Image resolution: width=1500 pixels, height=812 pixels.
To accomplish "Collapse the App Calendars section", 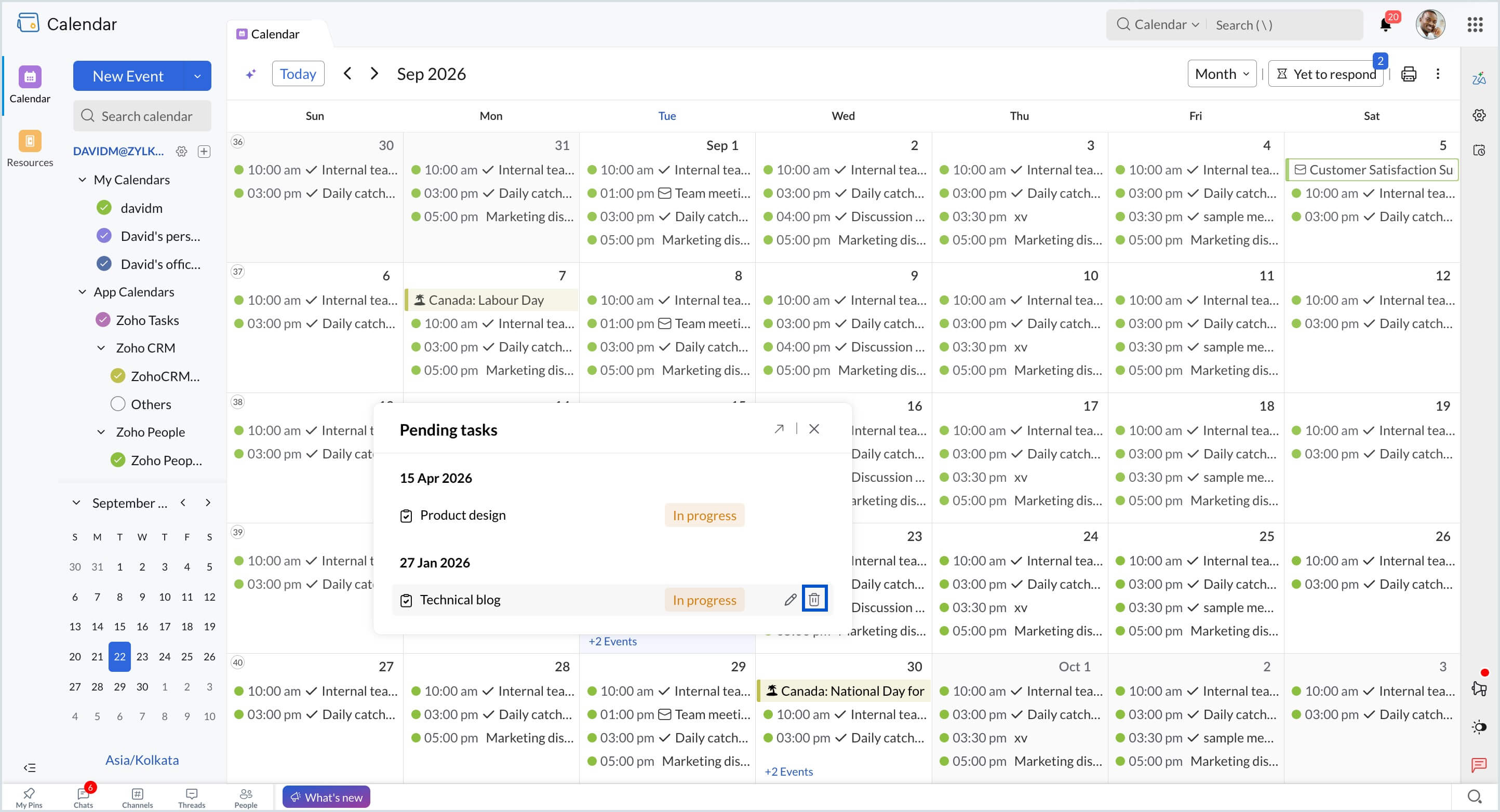I will click(82, 292).
